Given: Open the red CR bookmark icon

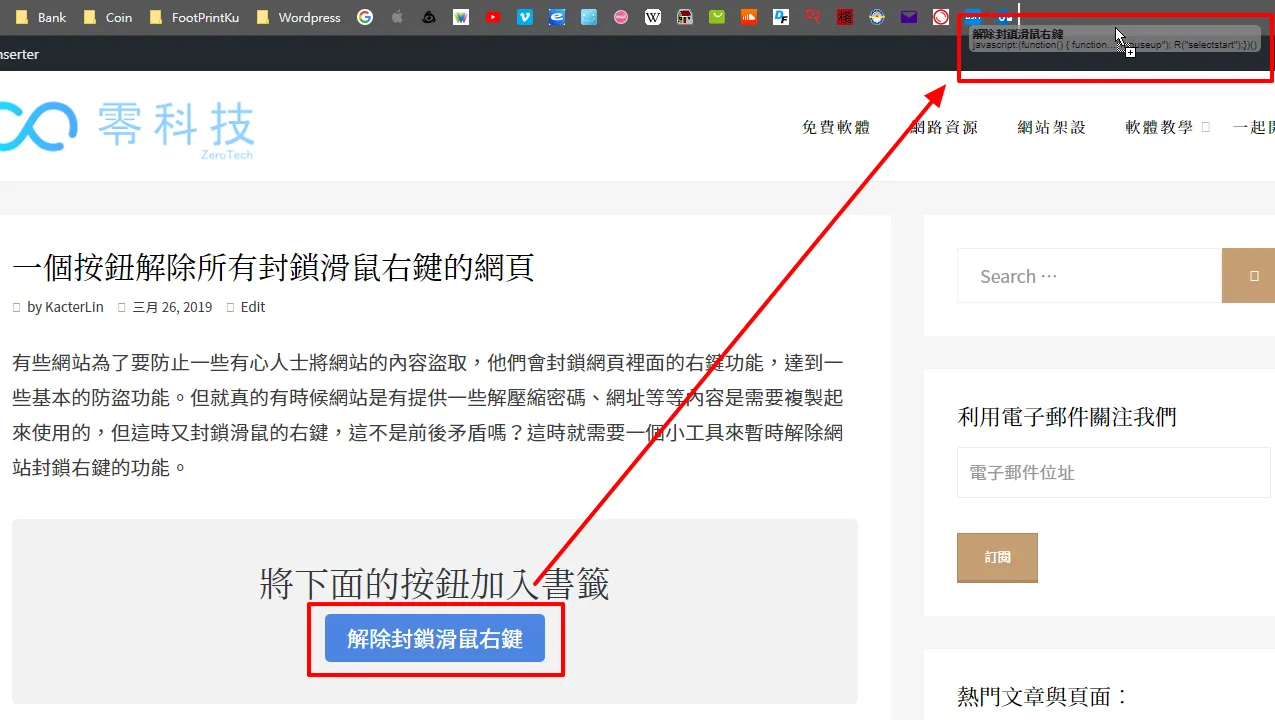Looking at the screenshot, I should tap(813, 17).
